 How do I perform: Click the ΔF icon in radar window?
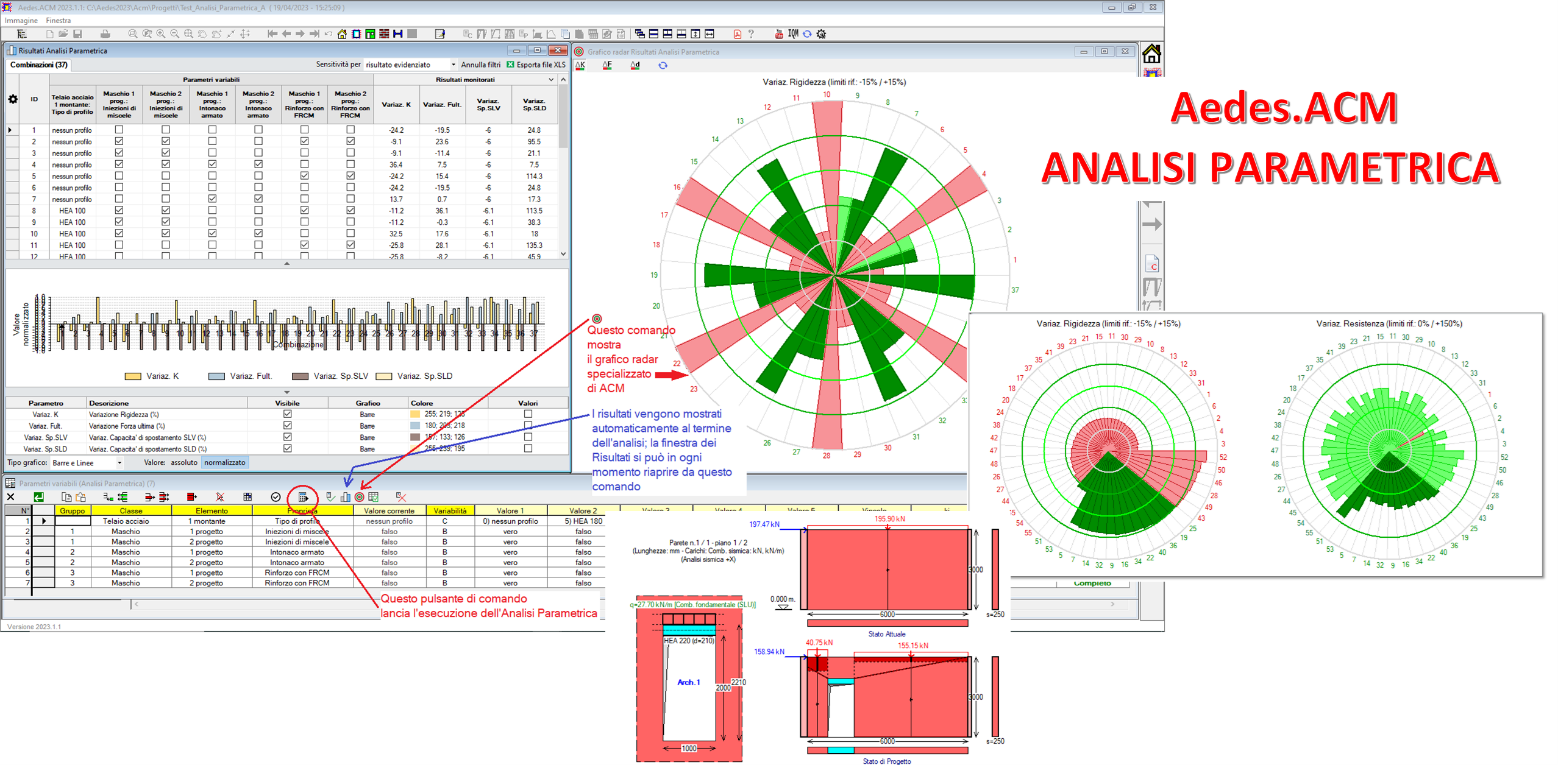click(x=608, y=65)
